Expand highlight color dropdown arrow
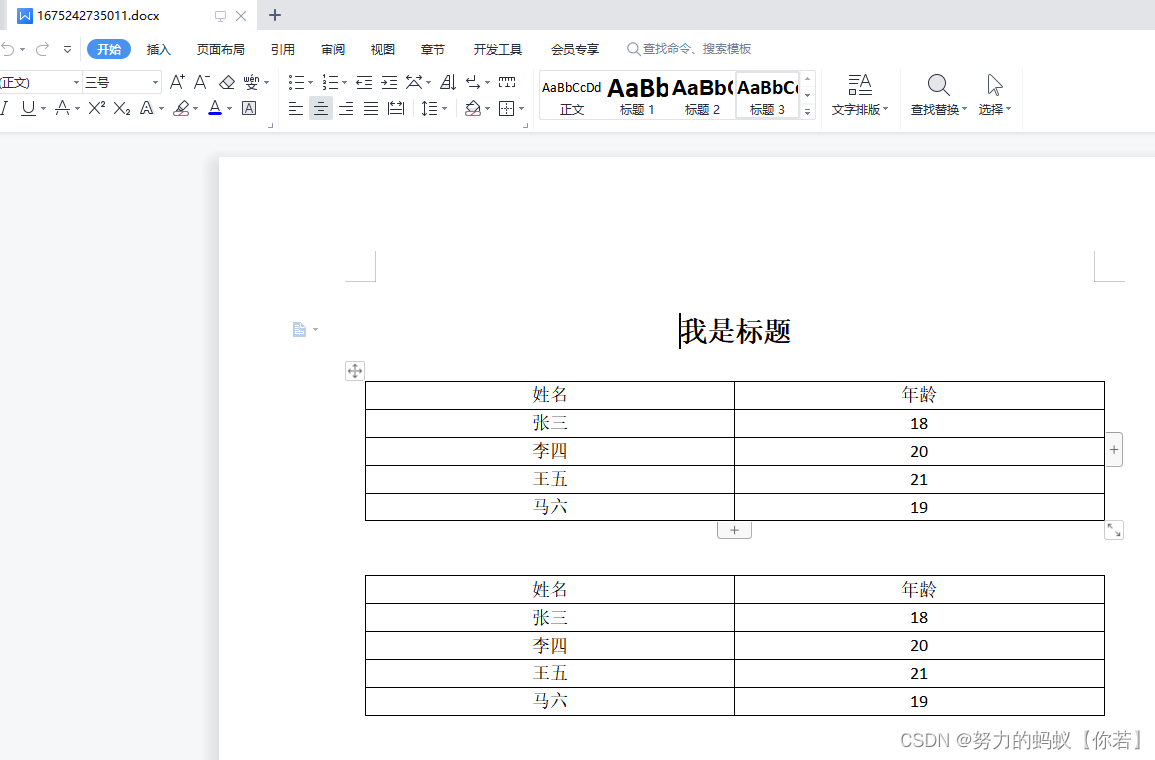Viewport: 1155px width, 760px height. 195,109
